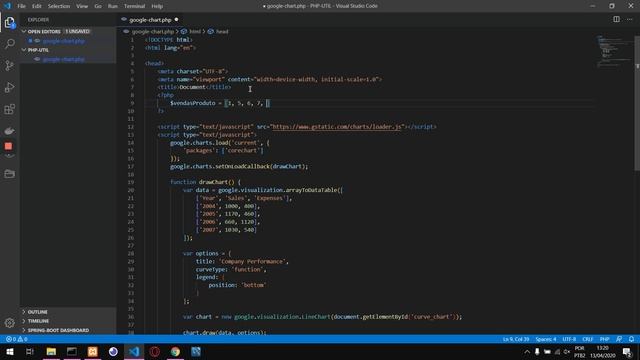Select google-chart.php under PHP-UTIL folder
The height and width of the screenshot is (360, 640).
[63, 59]
